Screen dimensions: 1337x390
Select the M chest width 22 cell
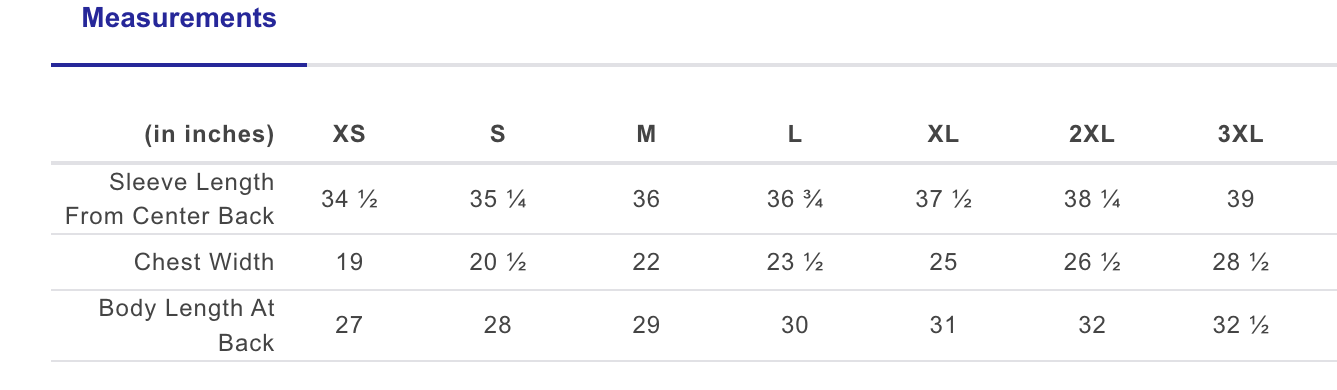646,262
